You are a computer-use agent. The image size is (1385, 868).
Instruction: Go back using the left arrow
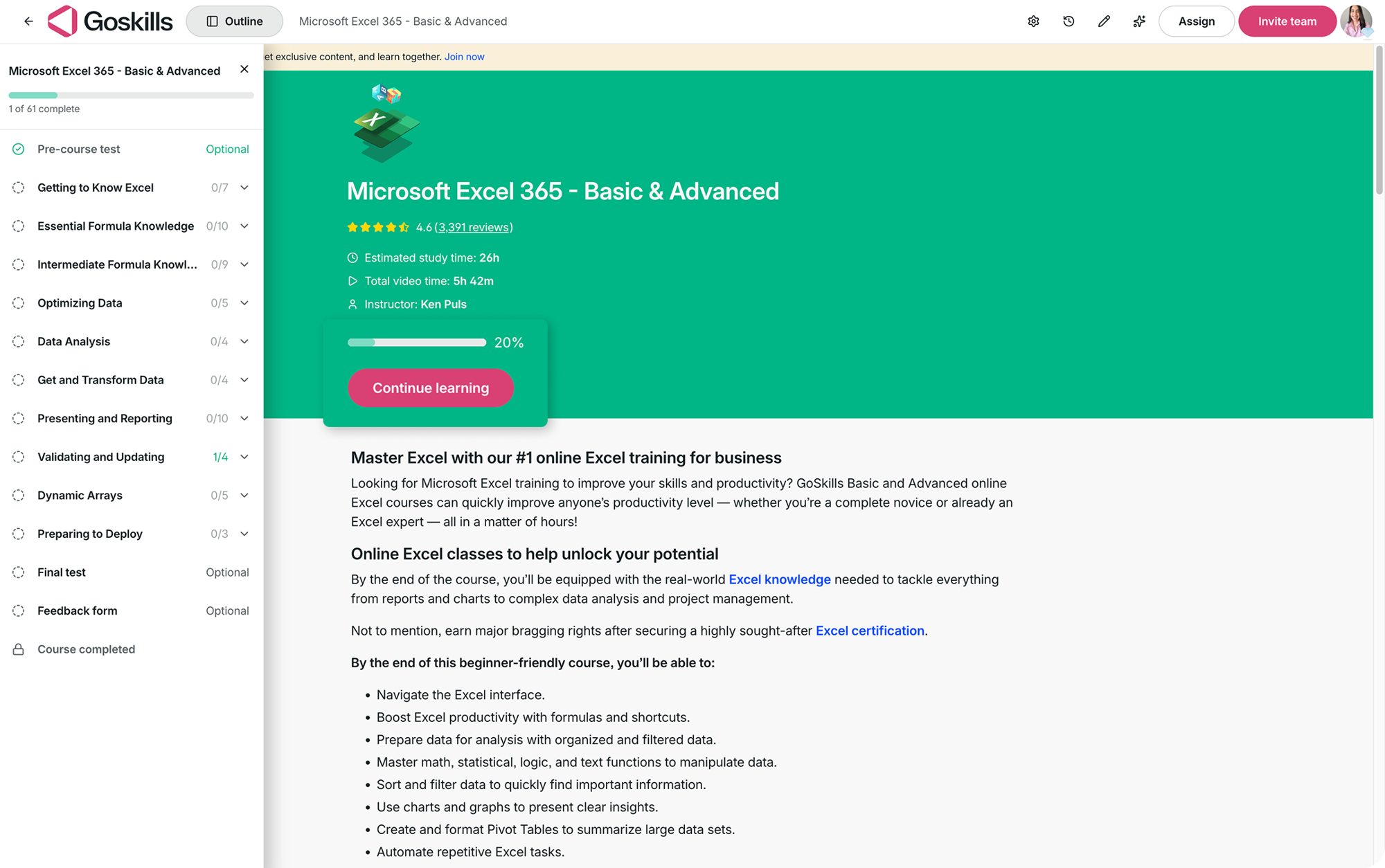tap(28, 21)
